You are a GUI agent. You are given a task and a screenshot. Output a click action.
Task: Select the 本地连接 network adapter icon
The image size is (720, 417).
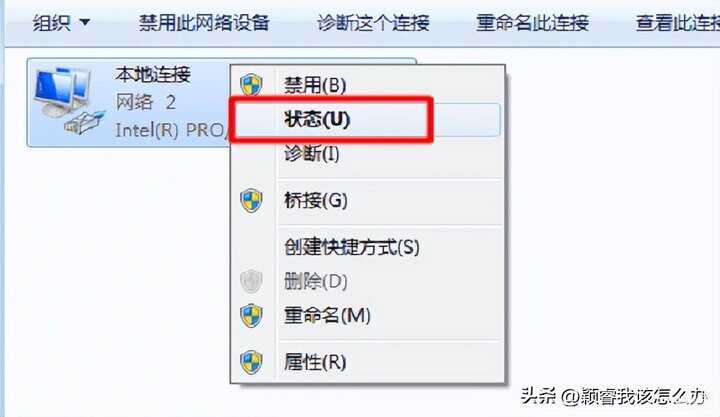[68, 101]
